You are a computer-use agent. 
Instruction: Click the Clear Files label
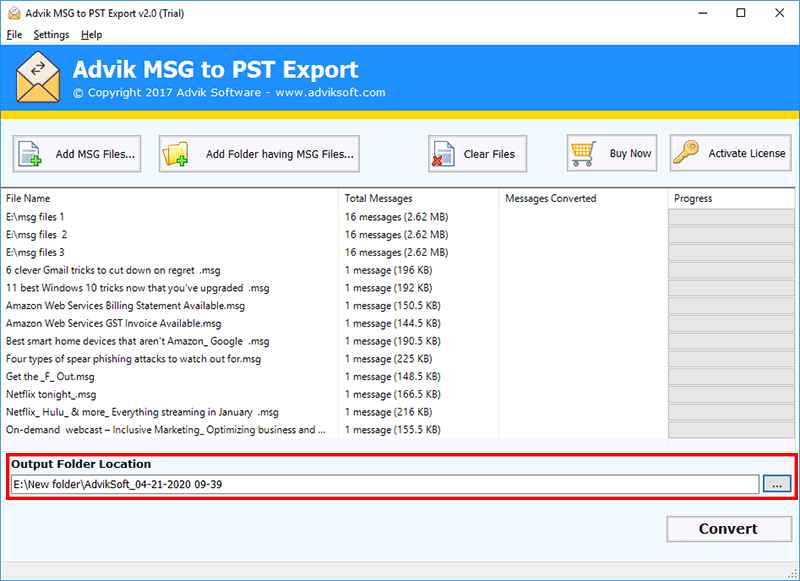pos(489,154)
